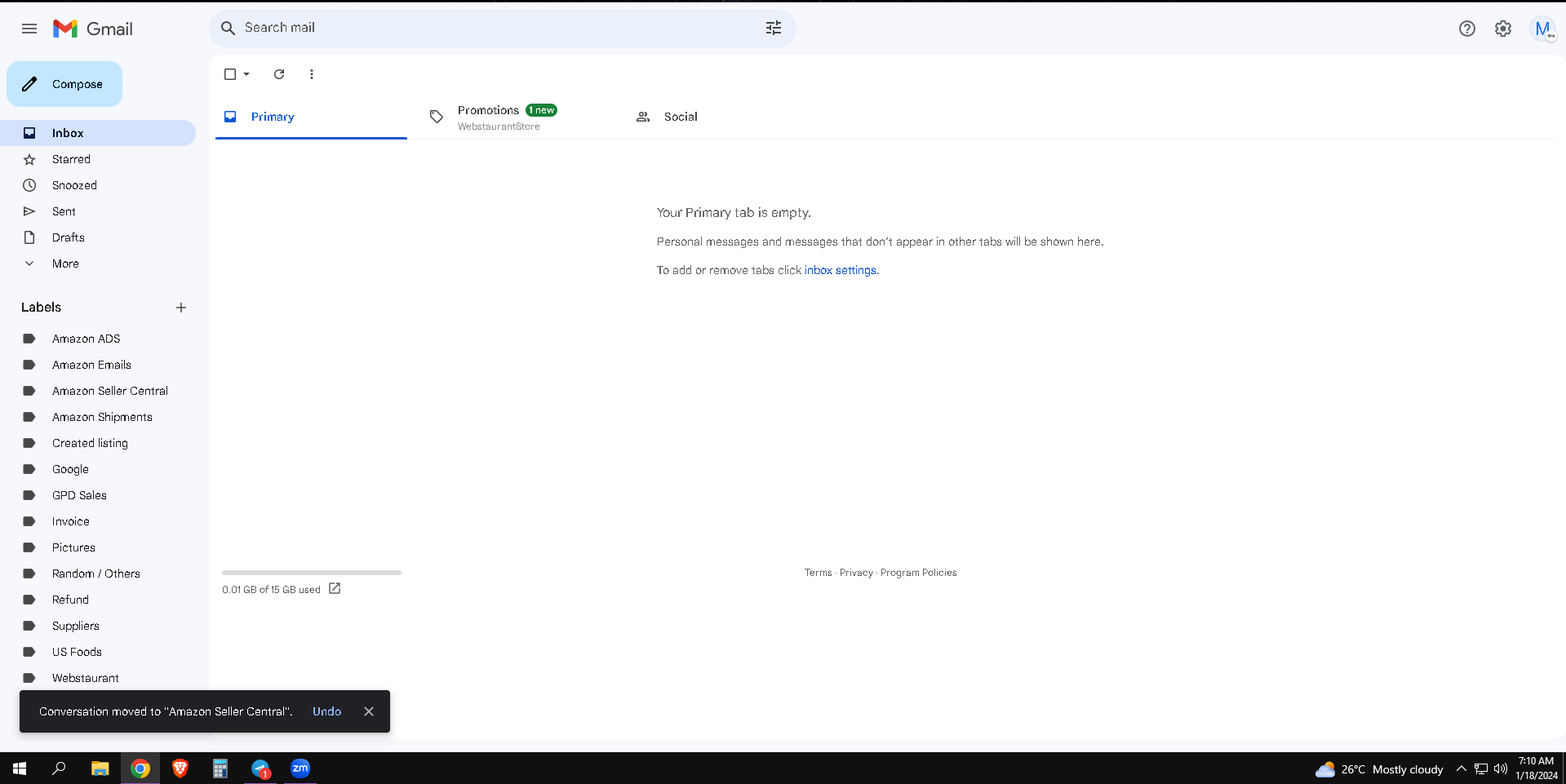This screenshot has width=1566, height=784.
Task: Open the Terms link
Action: click(x=818, y=573)
